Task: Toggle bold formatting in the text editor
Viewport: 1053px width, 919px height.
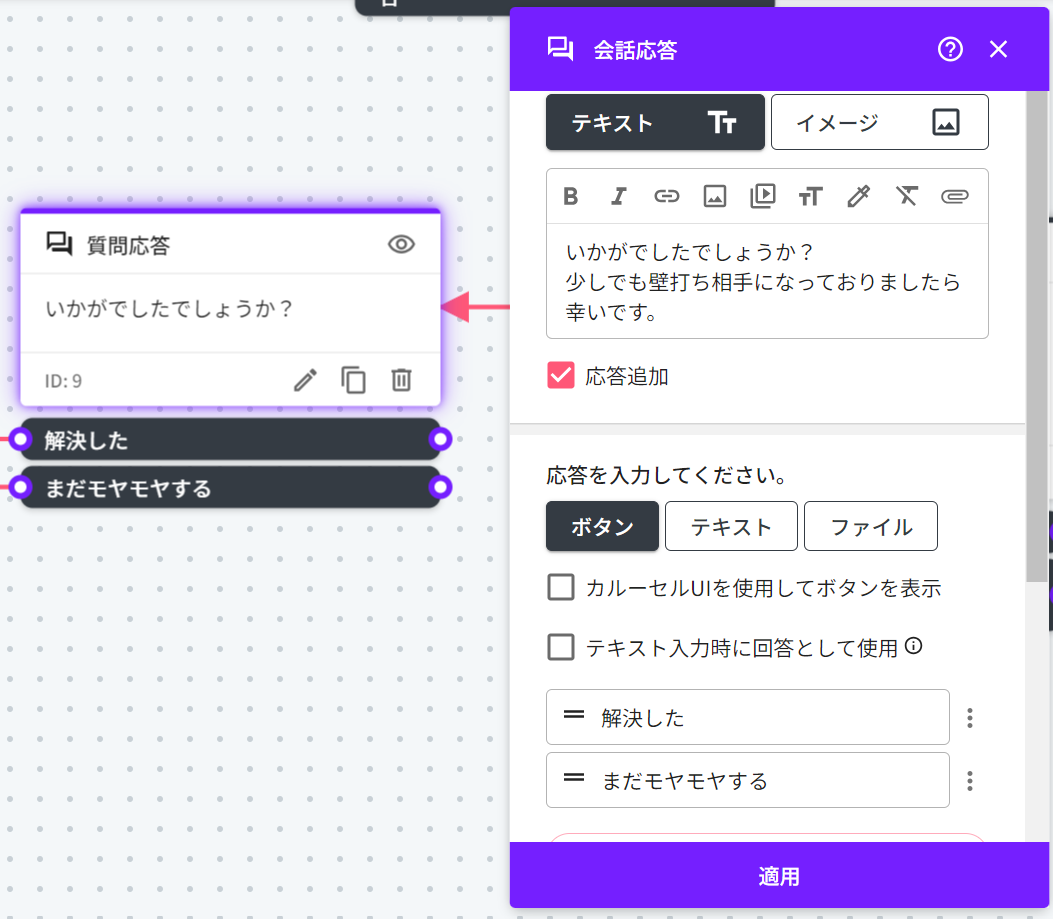Action: coord(571,196)
